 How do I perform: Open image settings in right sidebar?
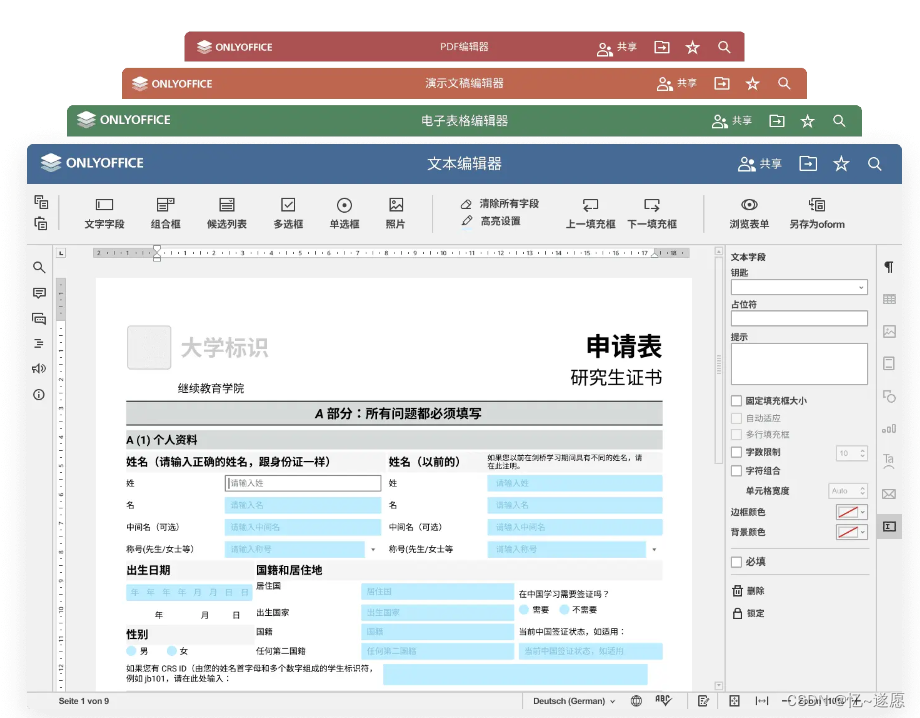(x=888, y=331)
